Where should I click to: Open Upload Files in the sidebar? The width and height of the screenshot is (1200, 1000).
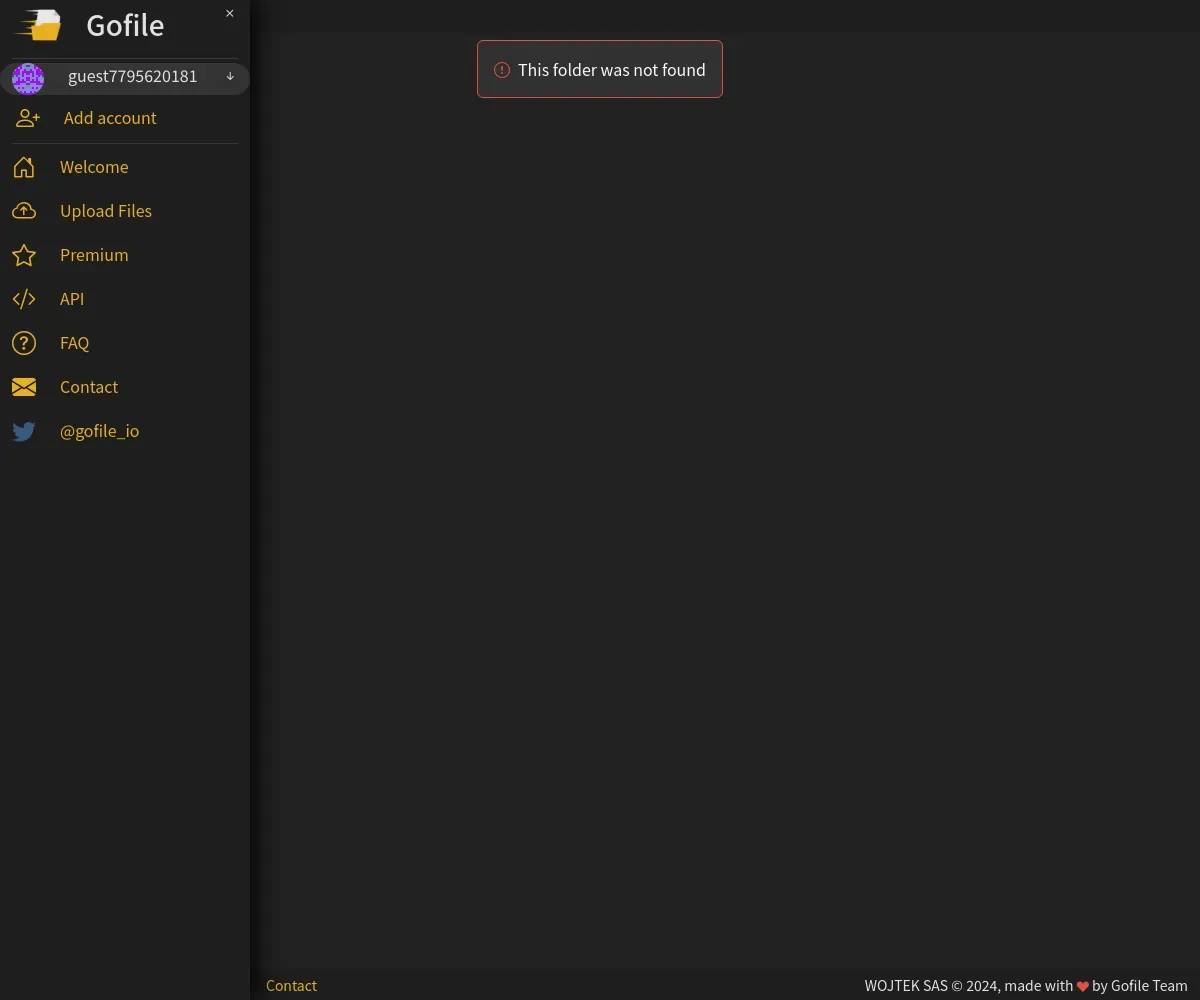pyautogui.click(x=106, y=211)
